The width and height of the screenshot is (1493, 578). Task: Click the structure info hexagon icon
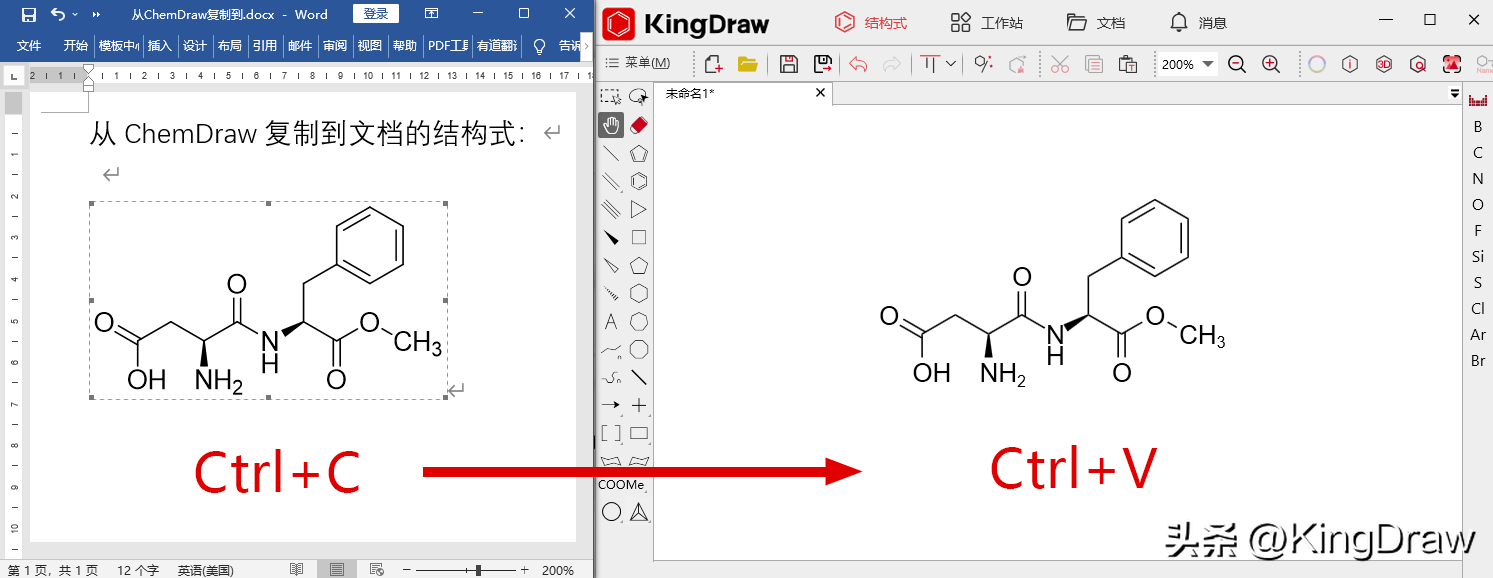pyautogui.click(x=1351, y=64)
